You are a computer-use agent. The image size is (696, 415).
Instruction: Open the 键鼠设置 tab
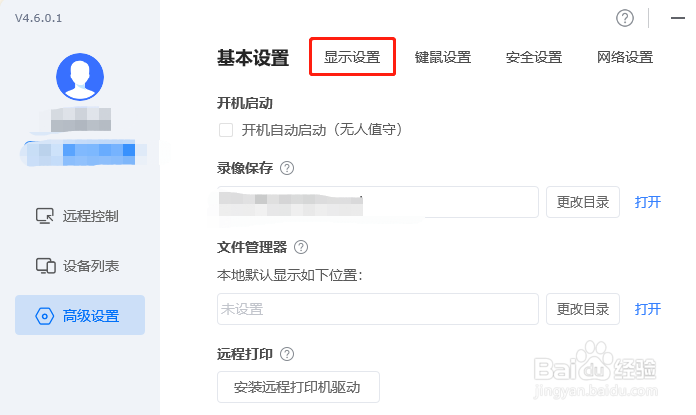coord(443,57)
